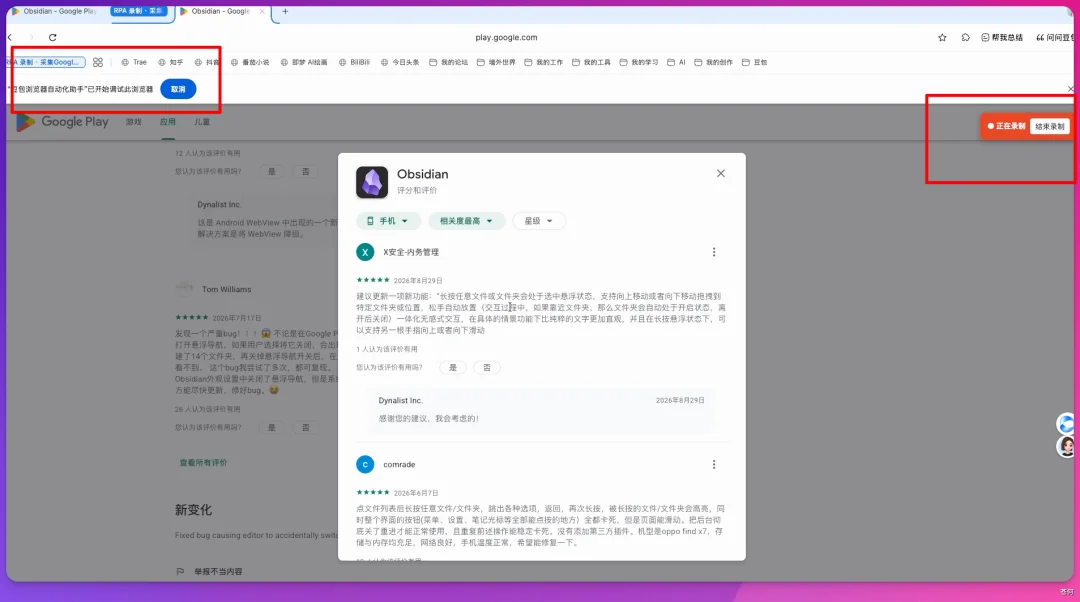Open the Trae bookmark
Viewport: 1080px width, 602px height.
click(x=134, y=62)
